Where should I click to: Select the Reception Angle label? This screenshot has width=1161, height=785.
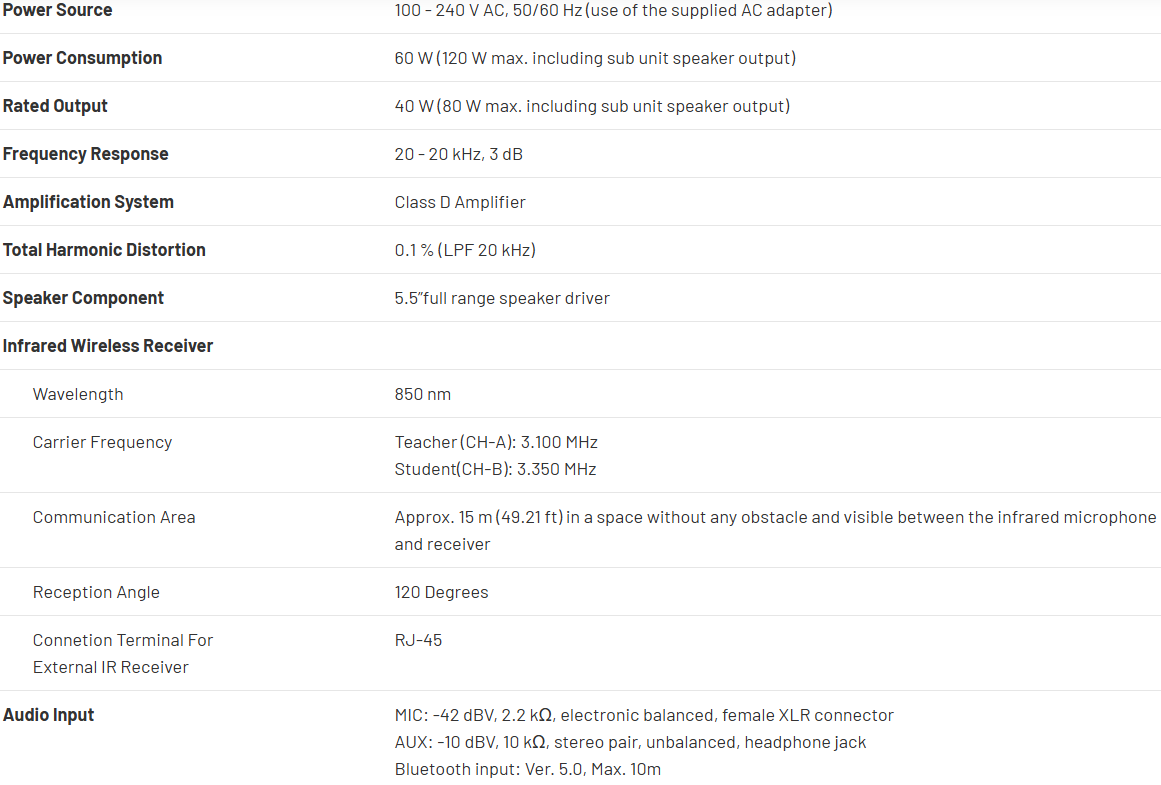point(96,592)
